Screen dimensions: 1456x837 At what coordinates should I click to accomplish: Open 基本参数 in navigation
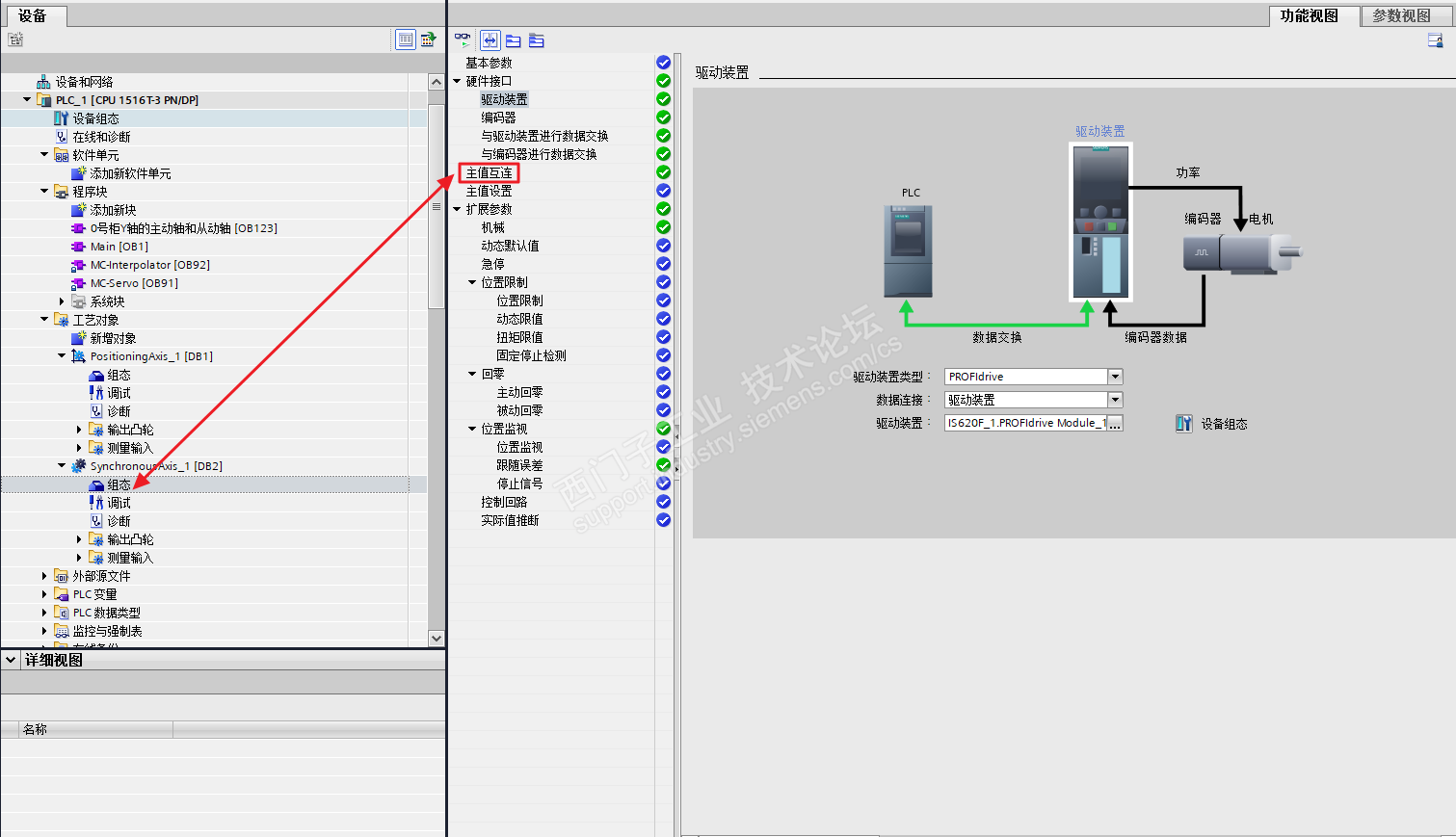point(489,63)
